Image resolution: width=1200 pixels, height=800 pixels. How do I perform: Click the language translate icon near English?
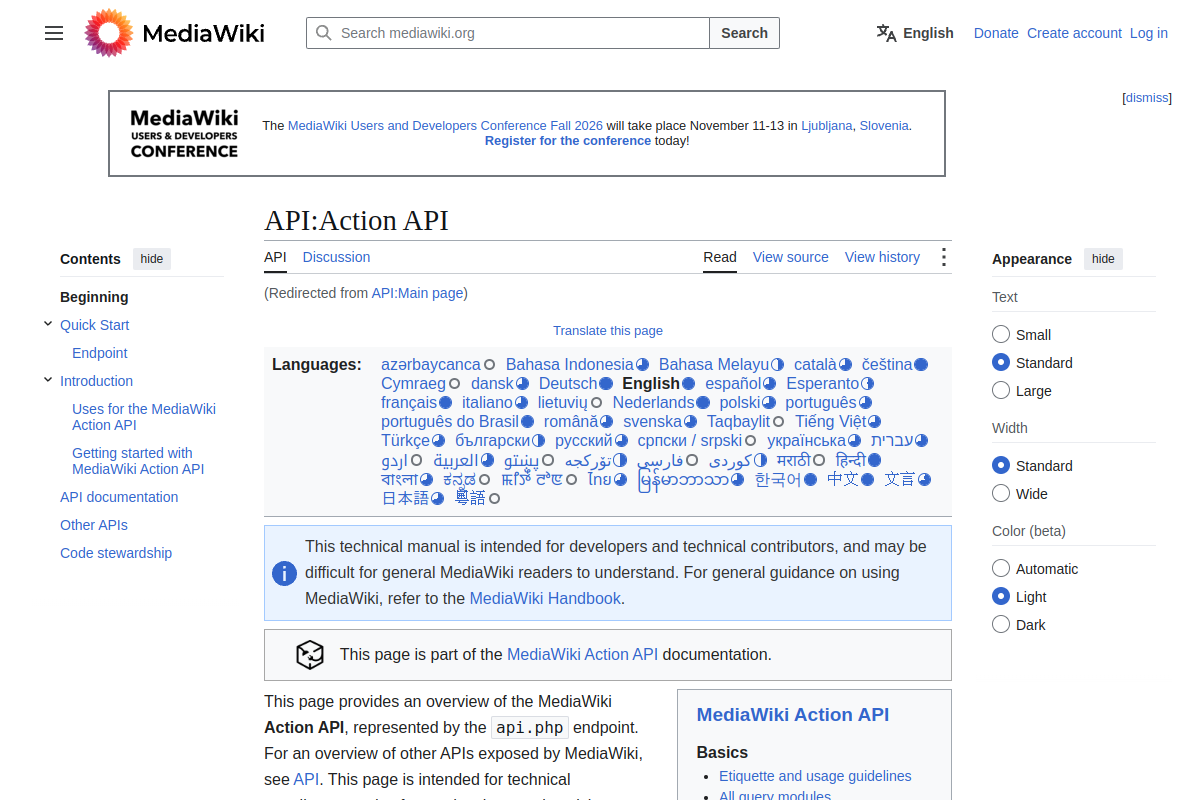pos(887,33)
